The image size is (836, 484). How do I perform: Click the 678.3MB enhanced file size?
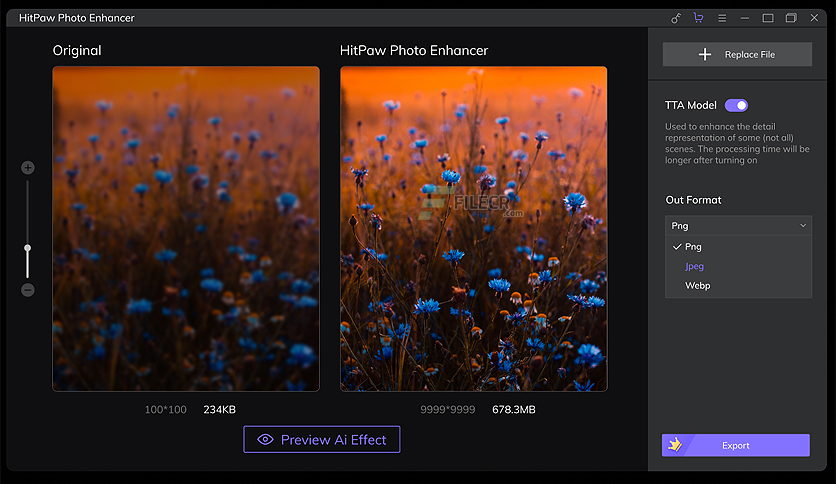[514, 409]
